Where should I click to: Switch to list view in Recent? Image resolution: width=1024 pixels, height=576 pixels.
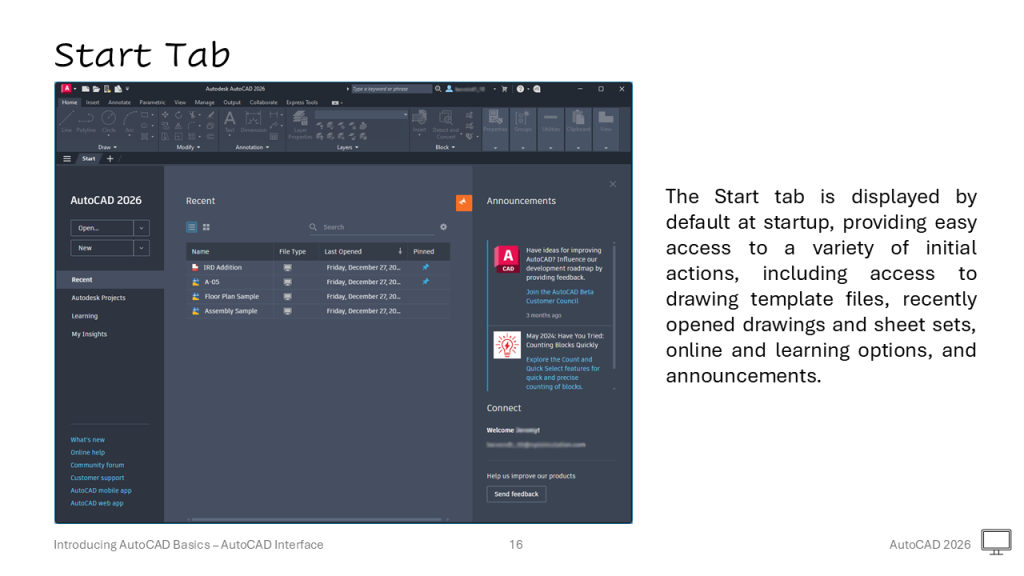point(192,227)
